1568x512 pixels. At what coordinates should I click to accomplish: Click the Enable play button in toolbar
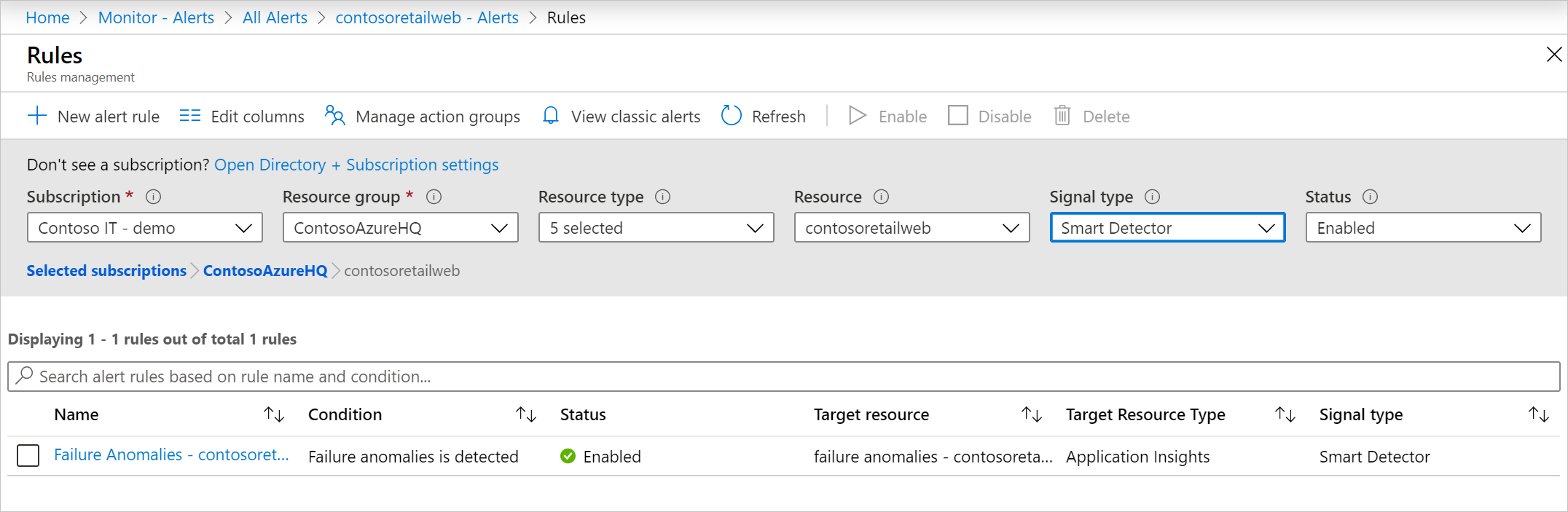tap(858, 116)
